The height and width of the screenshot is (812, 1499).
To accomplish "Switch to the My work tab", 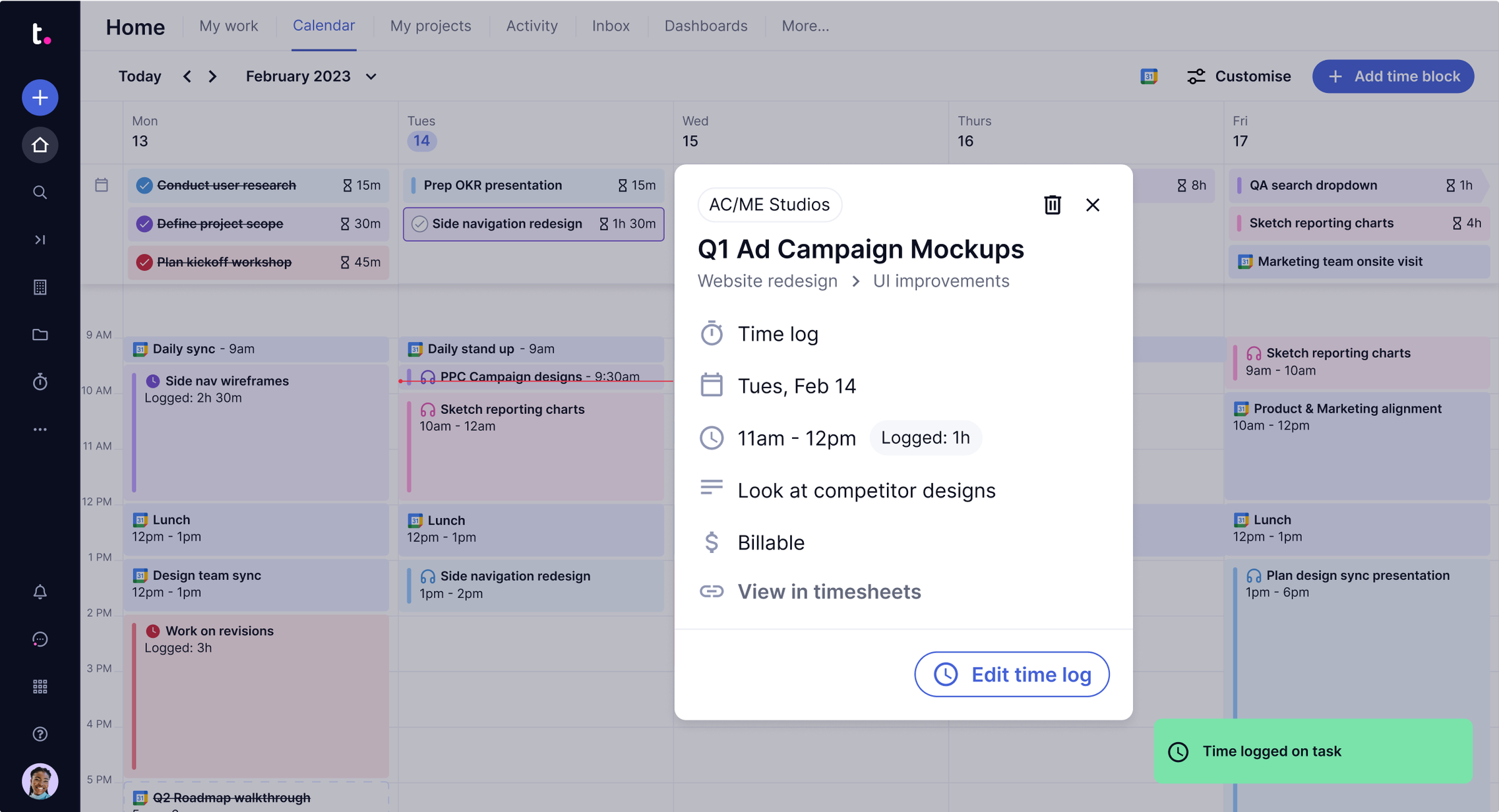I will [x=228, y=26].
